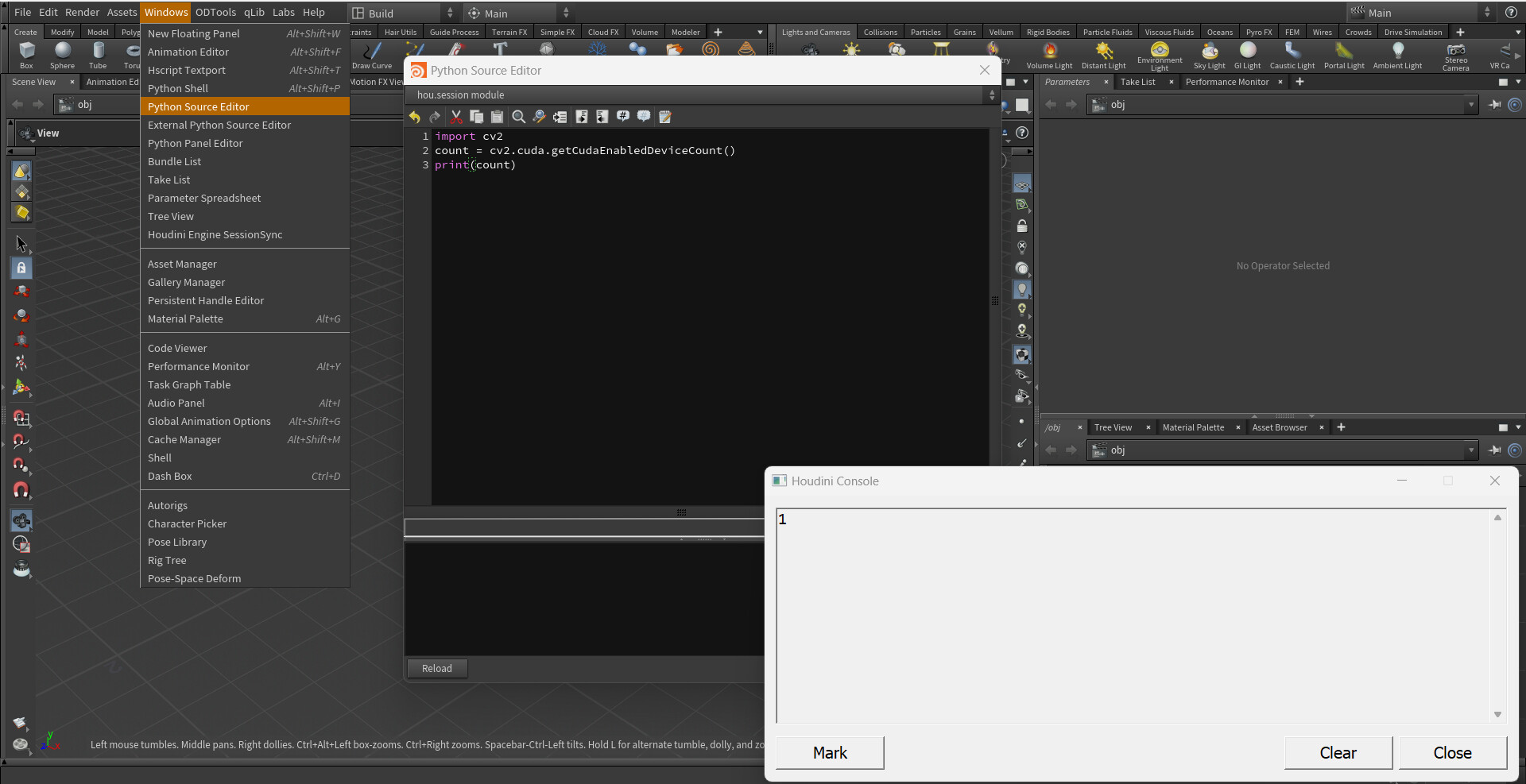Select the Tube shelf tool
This screenshot has width=1526, height=784.
98,56
